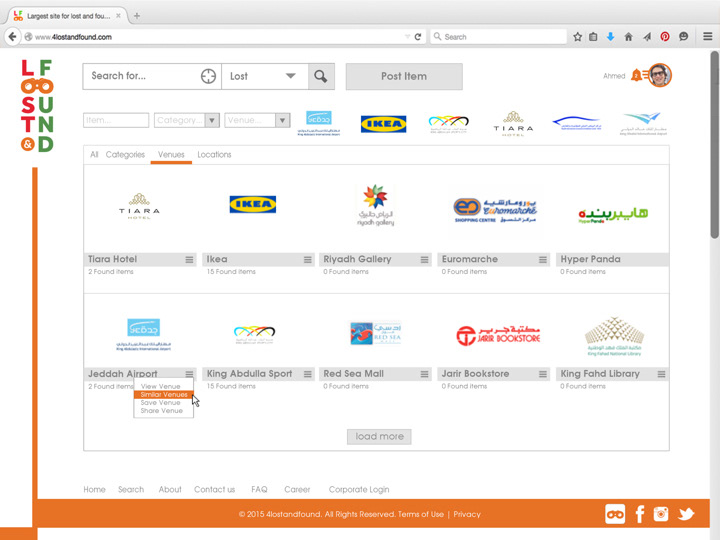The image size is (720, 540).
Task: Choose Save Venue in context menu
Action: click(163, 402)
